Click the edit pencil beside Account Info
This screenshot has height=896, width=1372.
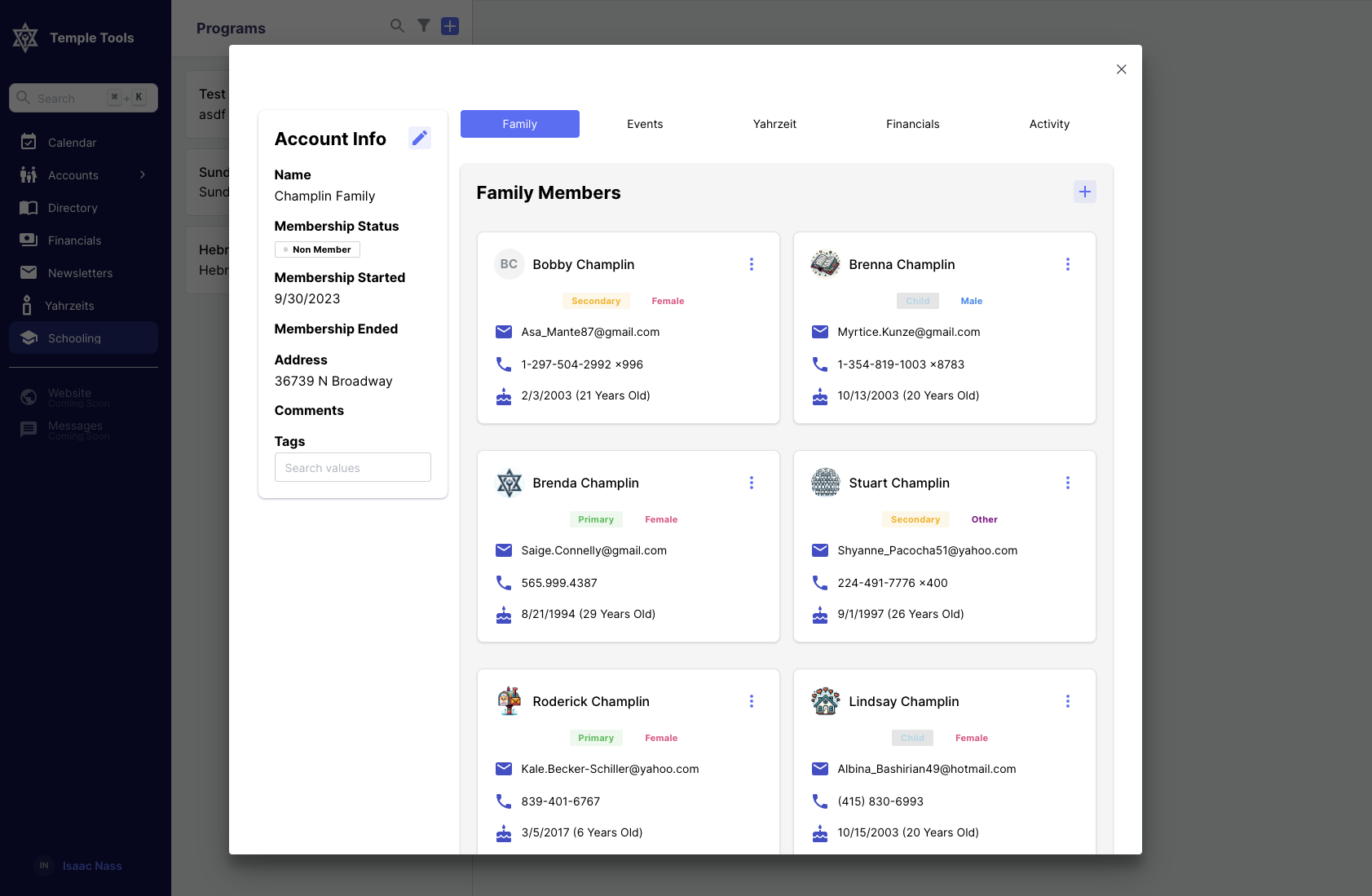(419, 139)
